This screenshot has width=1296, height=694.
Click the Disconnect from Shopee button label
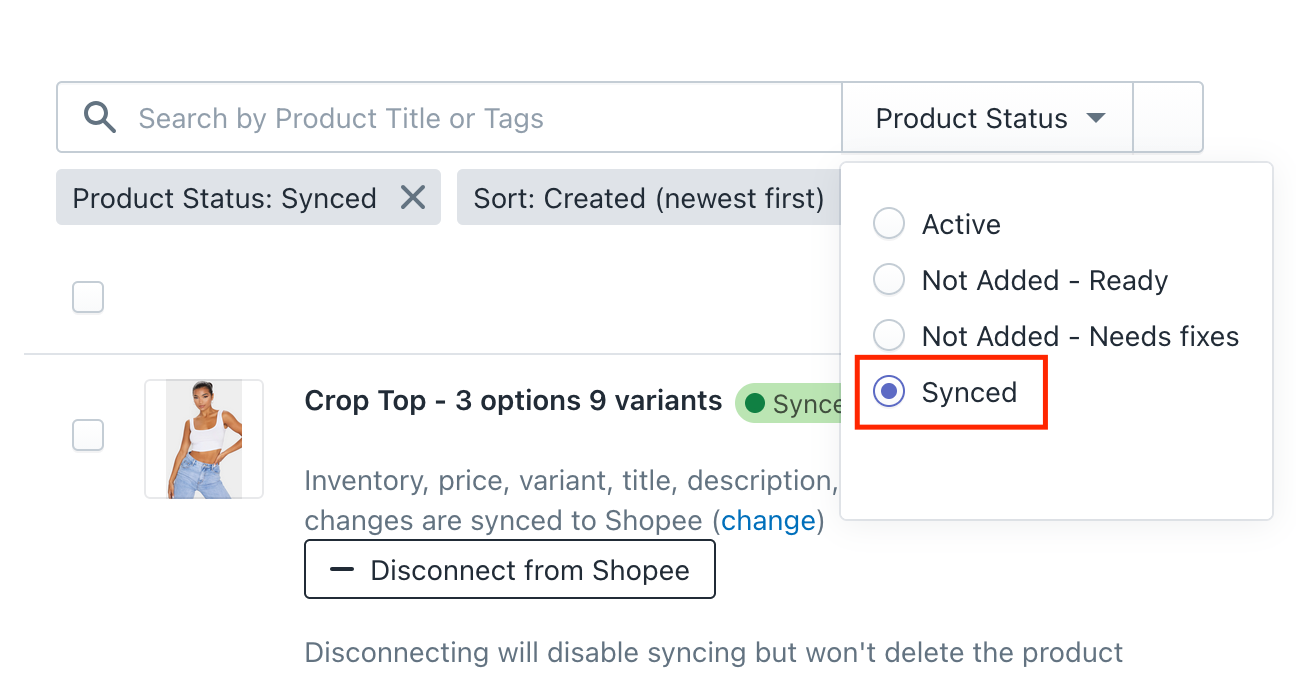[530, 570]
